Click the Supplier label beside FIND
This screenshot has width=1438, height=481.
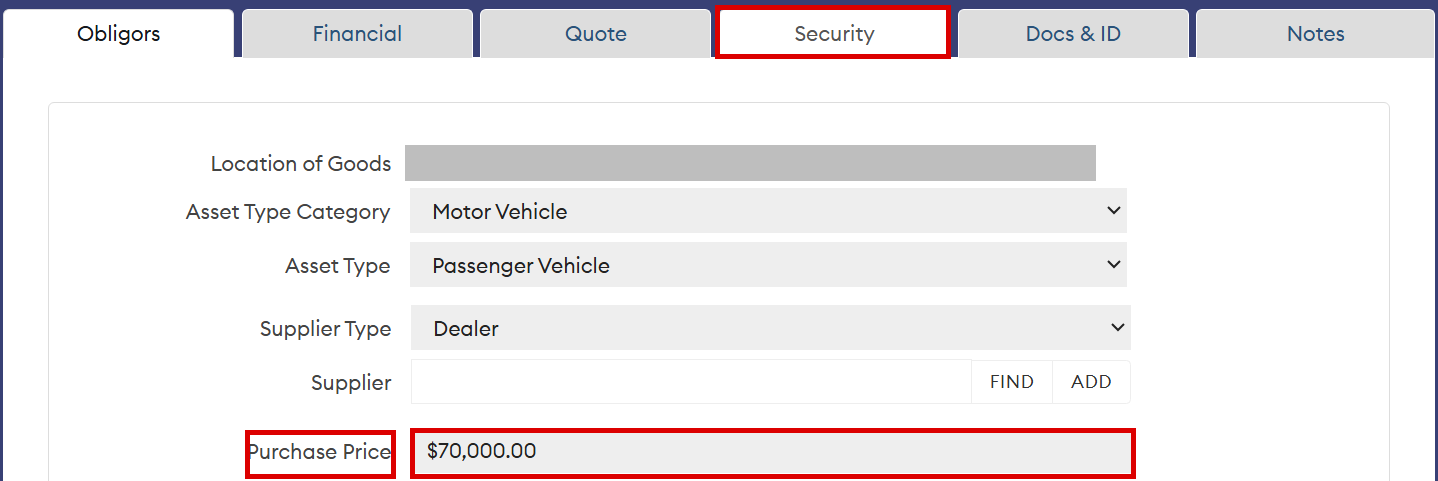tap(351, 383)
